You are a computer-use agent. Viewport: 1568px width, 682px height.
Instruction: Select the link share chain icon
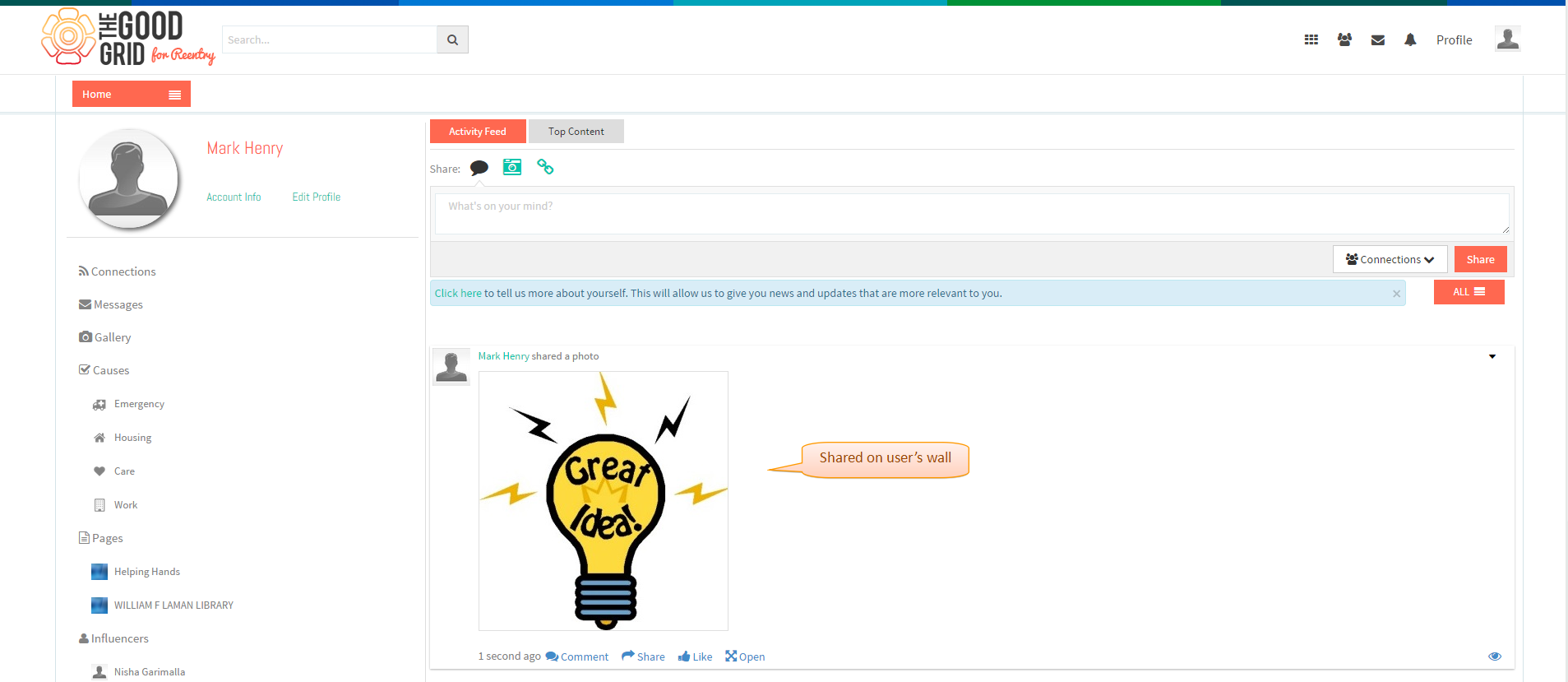pos(545,167)
